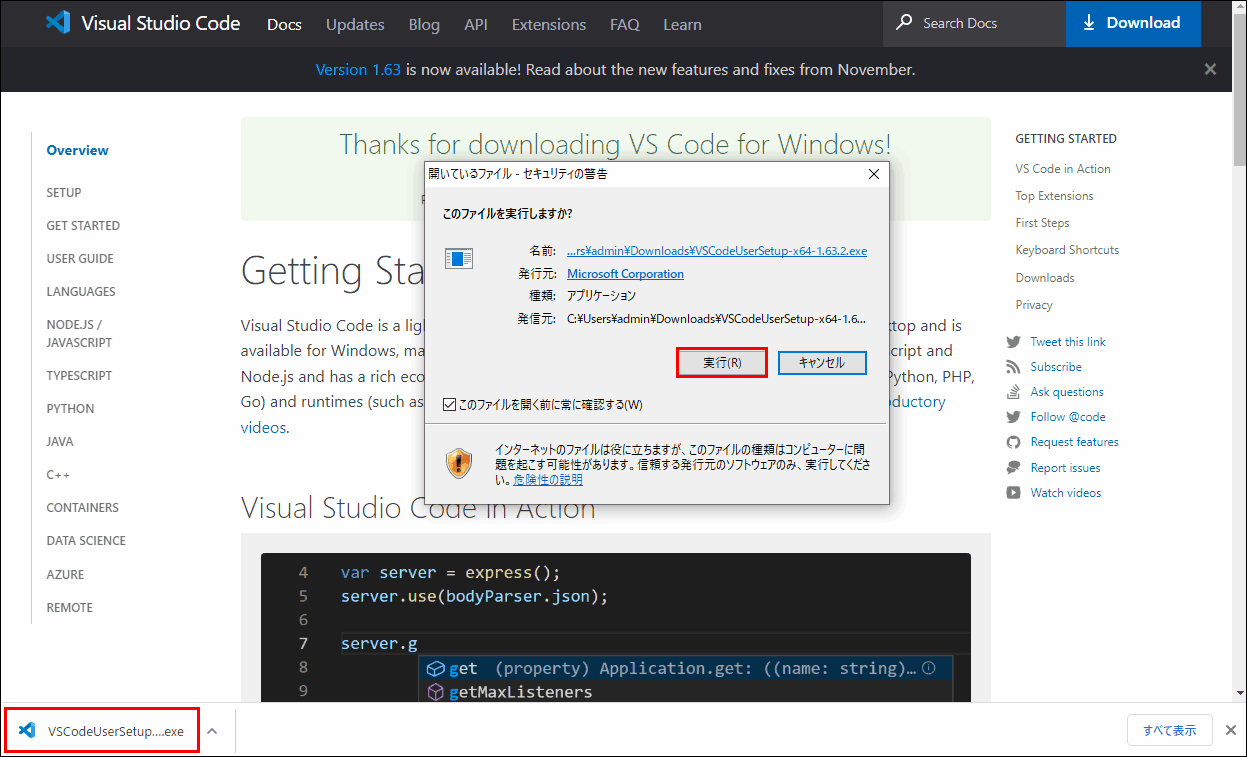Image resolution: width=1247 pixels, height=757 pixels.
Task: Open the Learn page
Action: 682,24
